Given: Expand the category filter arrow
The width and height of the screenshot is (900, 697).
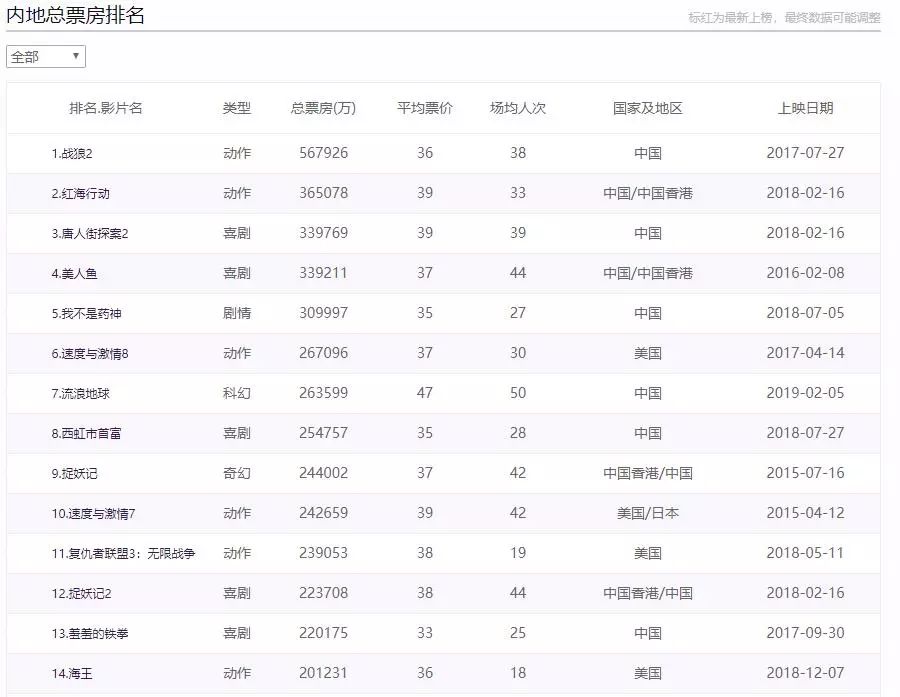Looking at the screenshot, I should pos(76,57).
